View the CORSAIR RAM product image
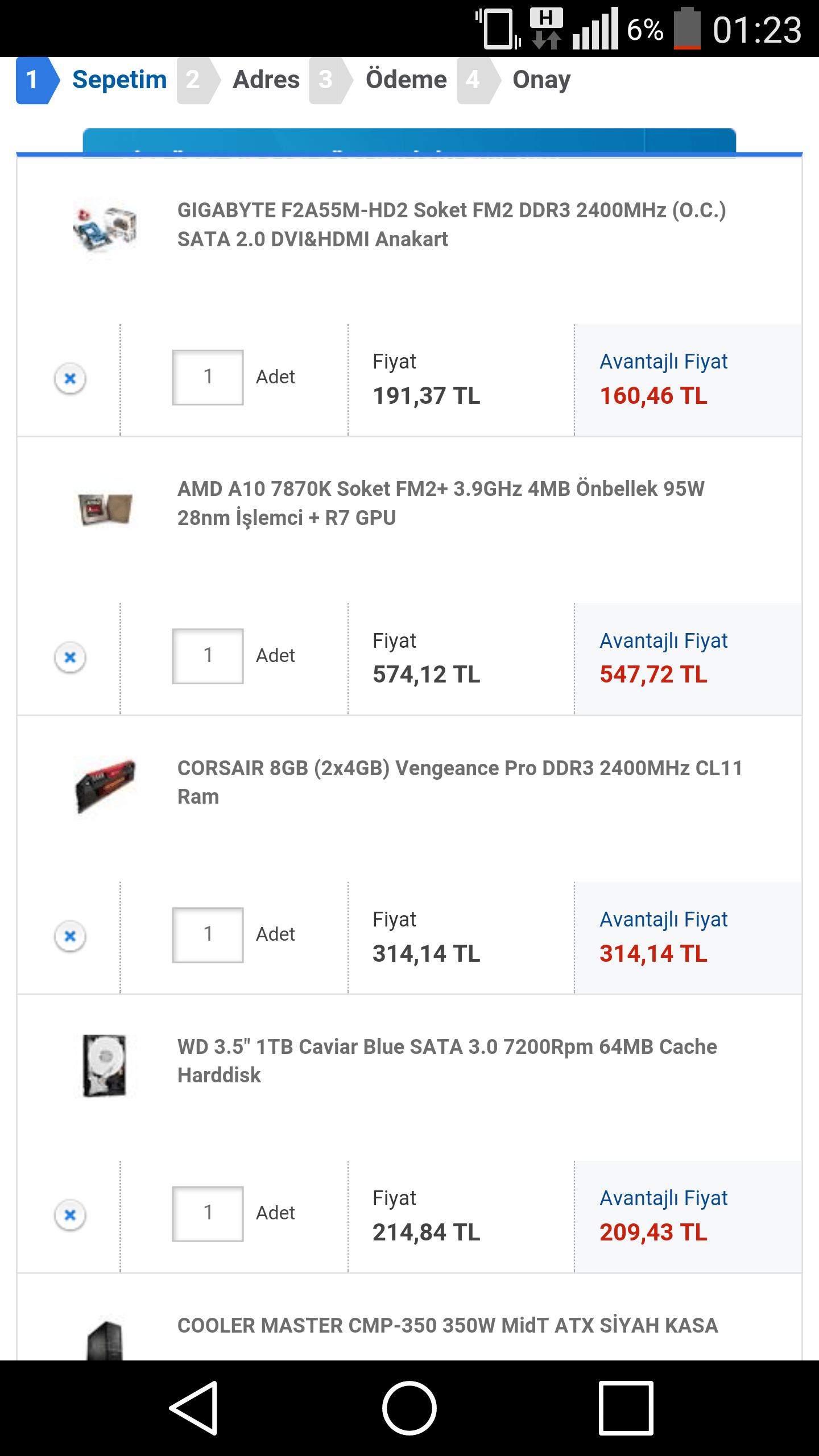Screen dimensions: 819x1456 click(105, 786)
